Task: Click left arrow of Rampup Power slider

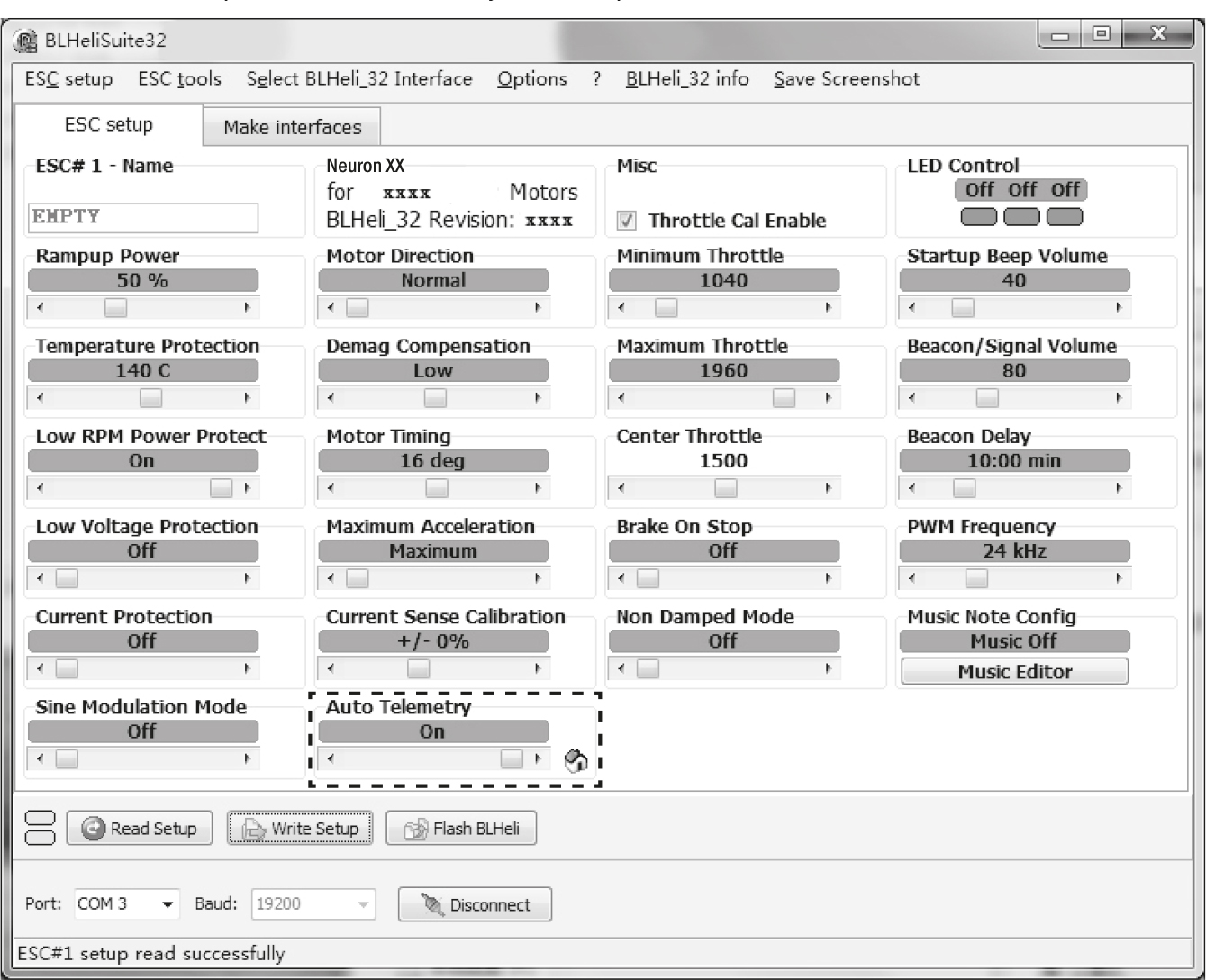Action: [x=40, y=308]
